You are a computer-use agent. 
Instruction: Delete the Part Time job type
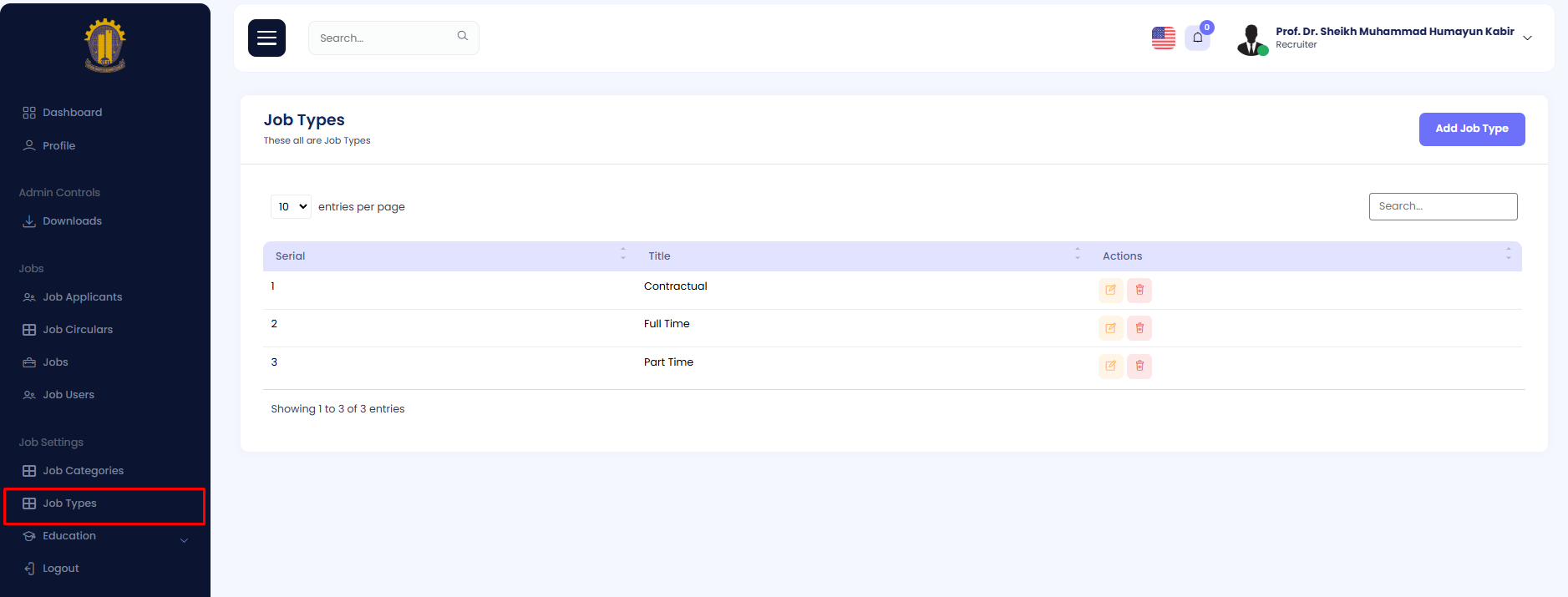1139,366
